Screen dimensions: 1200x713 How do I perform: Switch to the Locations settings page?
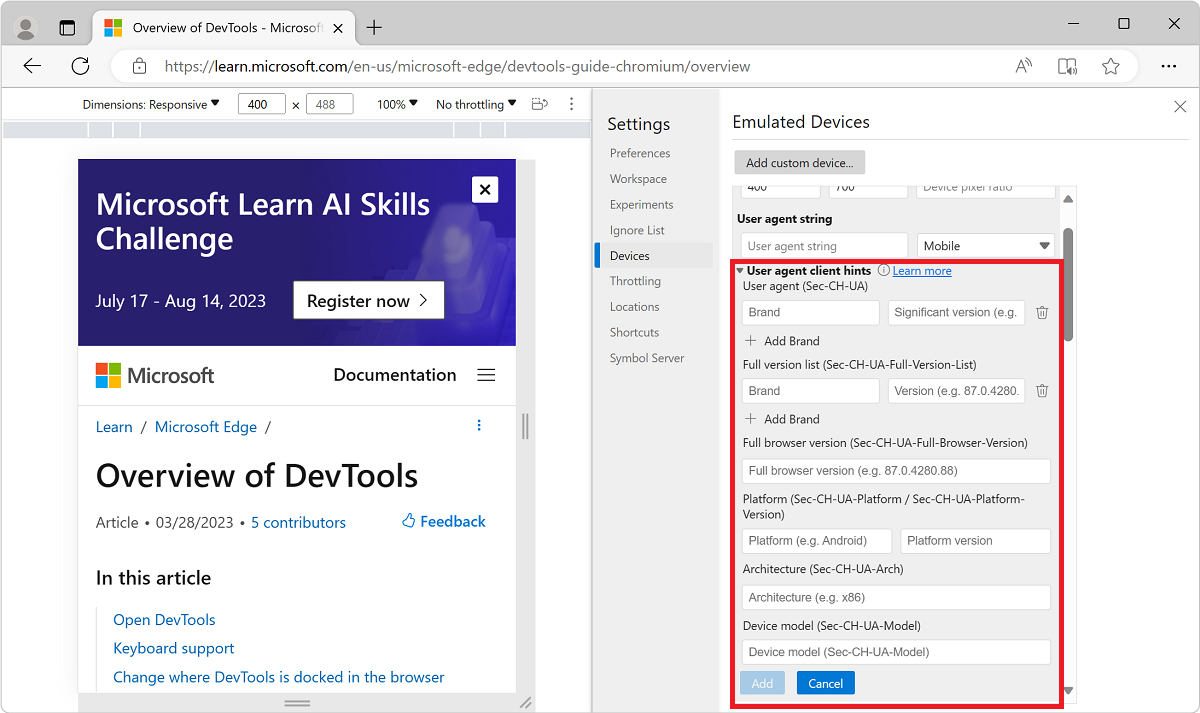pyautogui.click(x=634, y=306)
